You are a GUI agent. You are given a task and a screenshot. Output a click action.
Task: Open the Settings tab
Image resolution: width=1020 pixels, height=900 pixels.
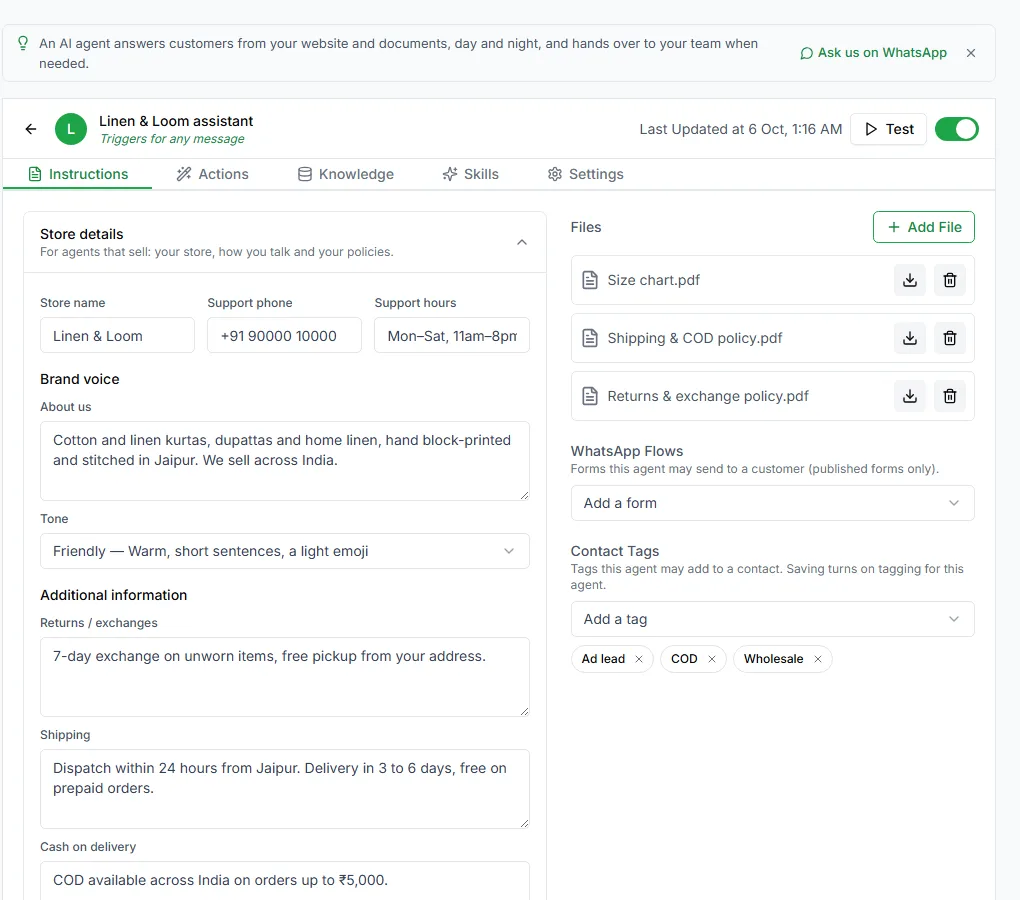coord(585,174)
